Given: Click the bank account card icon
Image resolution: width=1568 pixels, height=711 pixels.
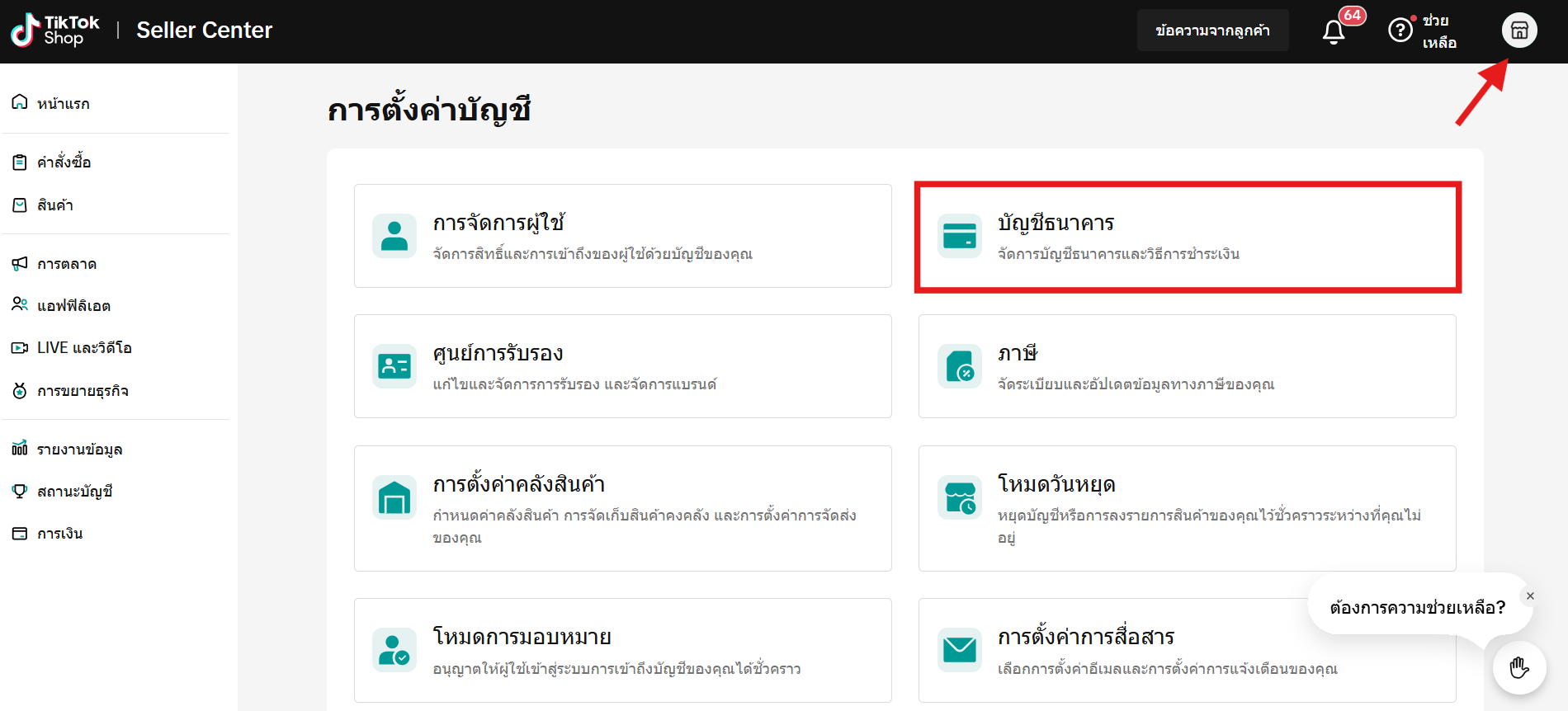Looking at the screenshot, I should click(x=959, y=236).
